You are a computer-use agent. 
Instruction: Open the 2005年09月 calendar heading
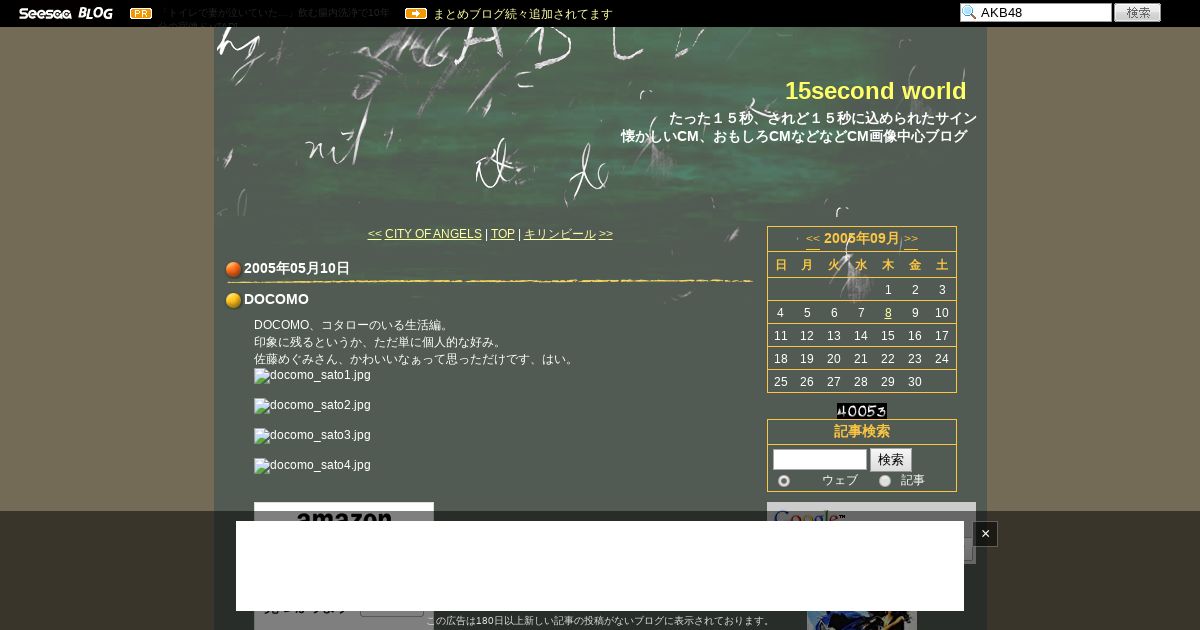coord(862,238)
